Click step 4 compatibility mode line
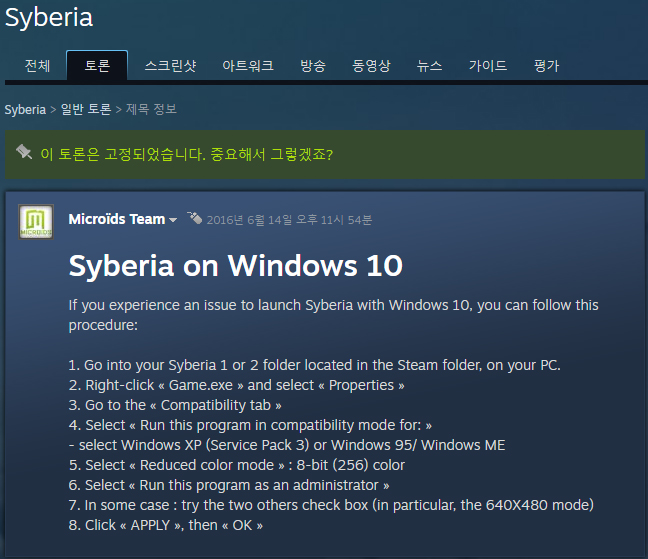648x559 pixels. pyautogui.click(x=250, y=425)
